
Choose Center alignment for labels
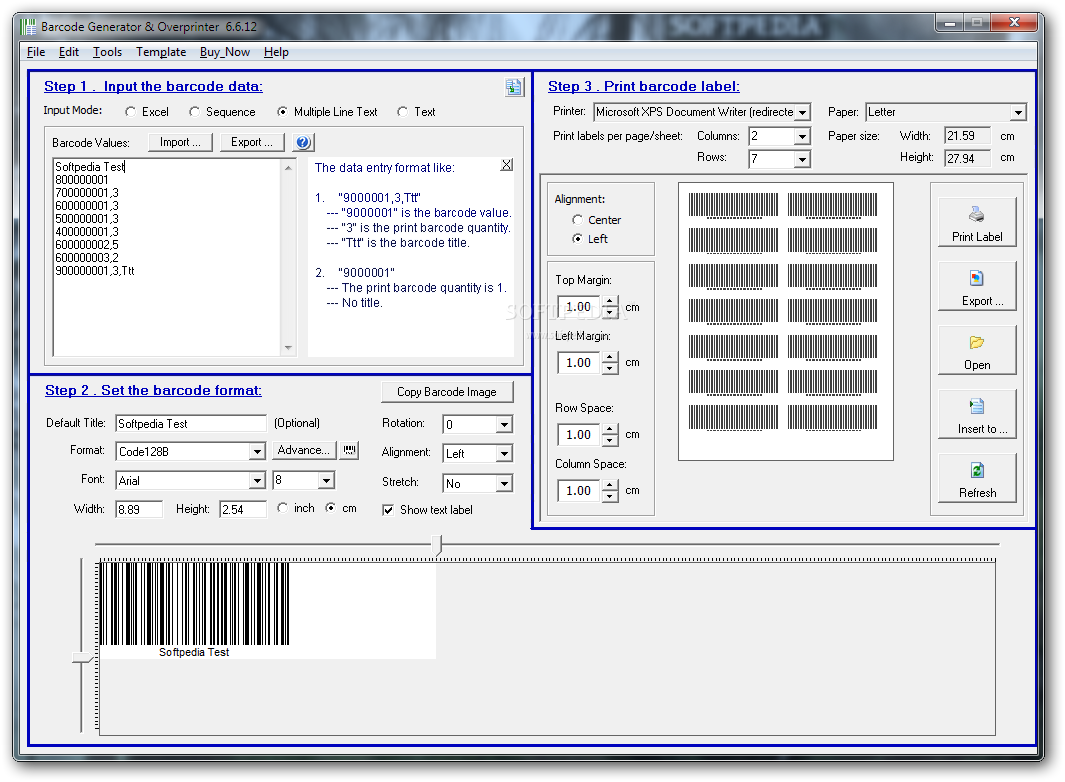pyautogui.click(x=577, y=219)
